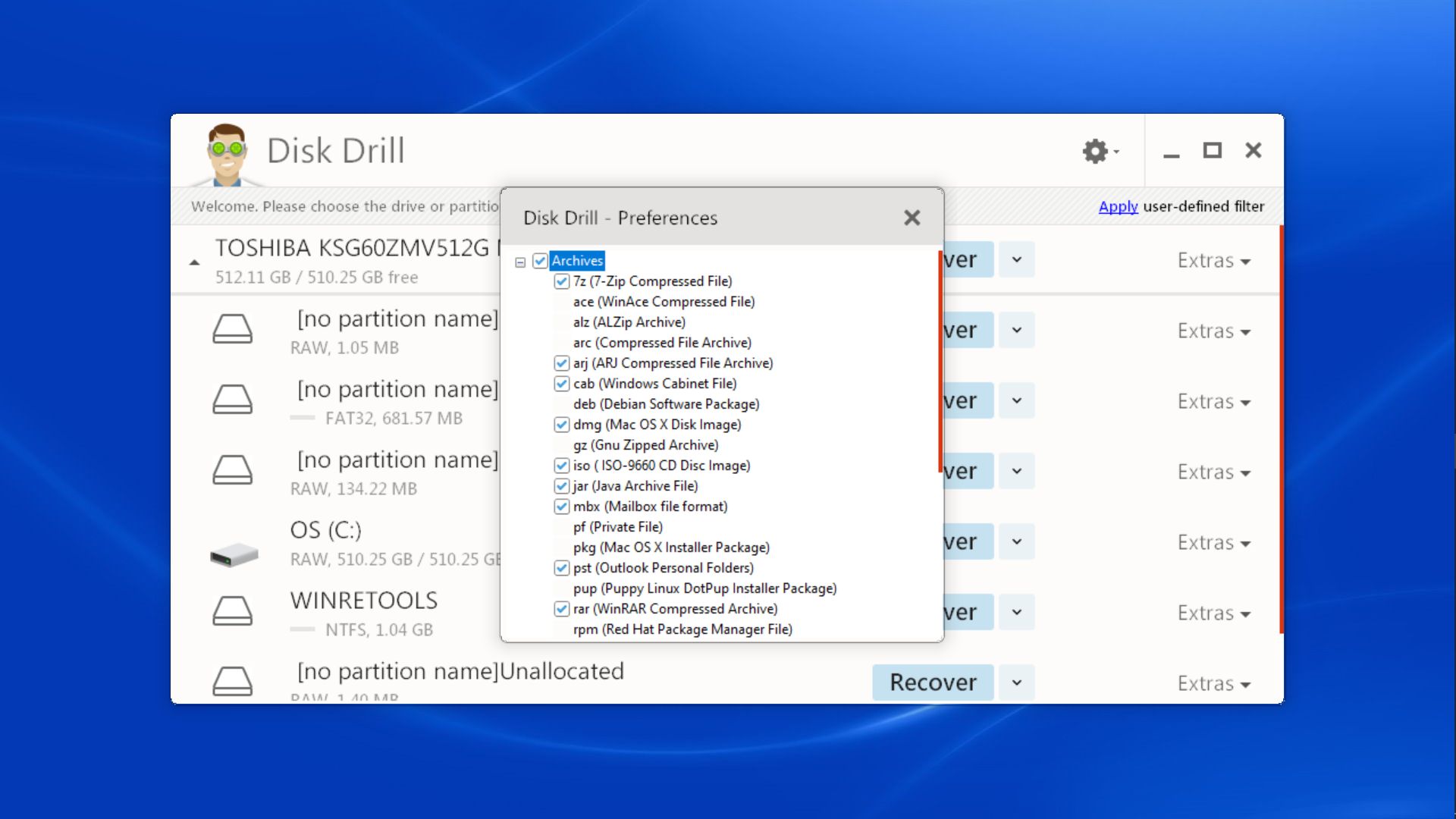Screen dimensions: 1456x819
Task: Select ace (WinAce Compressed File) entry
Action: click(664, 302)
